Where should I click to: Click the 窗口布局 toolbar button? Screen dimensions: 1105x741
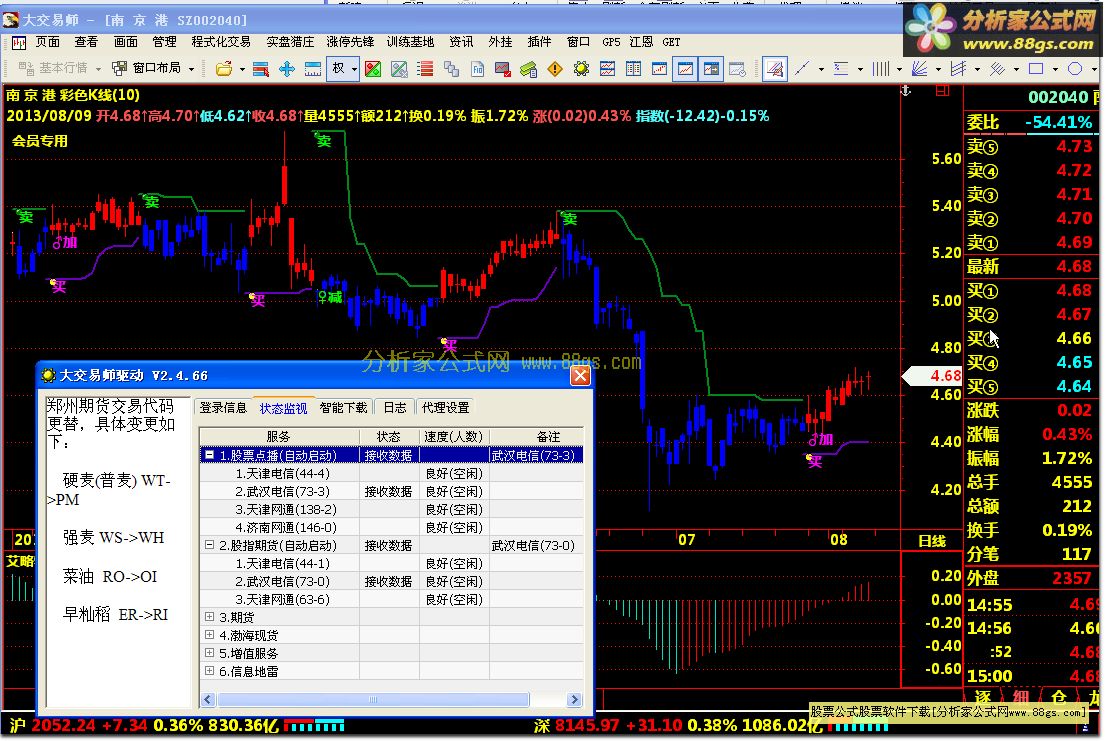pos(149,68)
